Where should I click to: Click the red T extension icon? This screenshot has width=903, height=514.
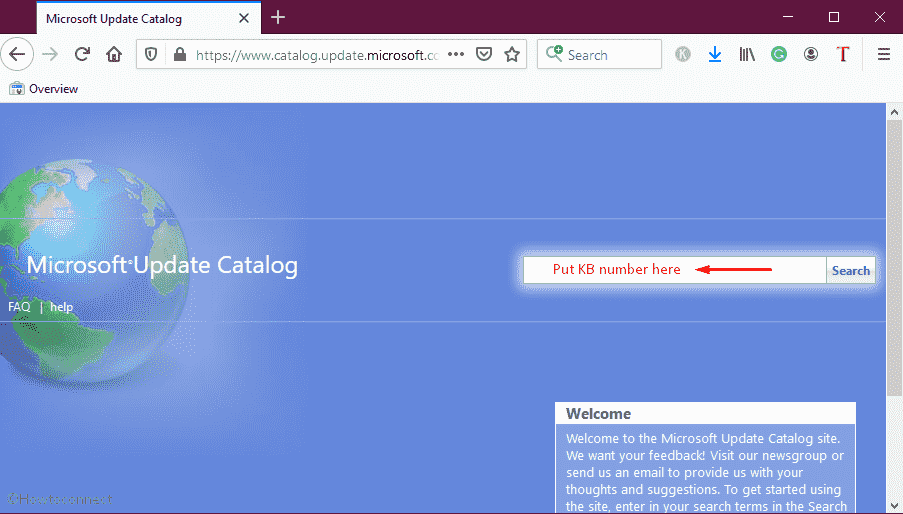tap(843, 55)
